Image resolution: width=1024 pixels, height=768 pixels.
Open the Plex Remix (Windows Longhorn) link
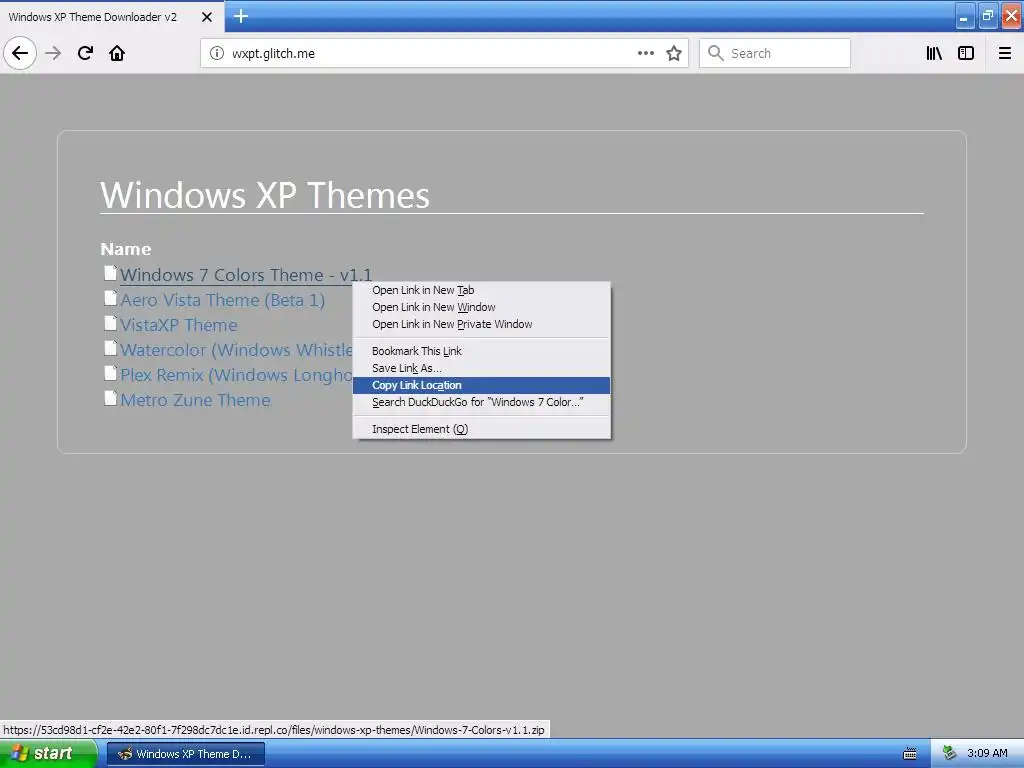click(x=236, y=375)
